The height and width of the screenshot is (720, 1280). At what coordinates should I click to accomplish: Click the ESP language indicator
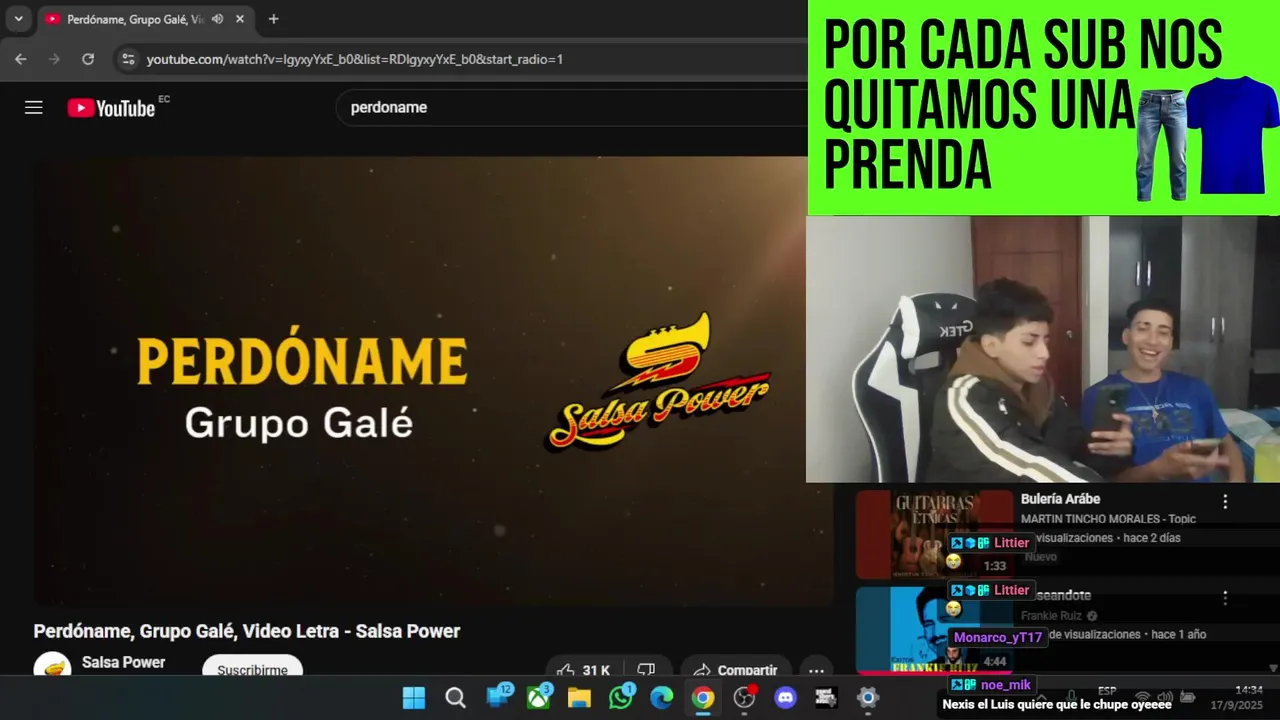tap(1107, 691)
